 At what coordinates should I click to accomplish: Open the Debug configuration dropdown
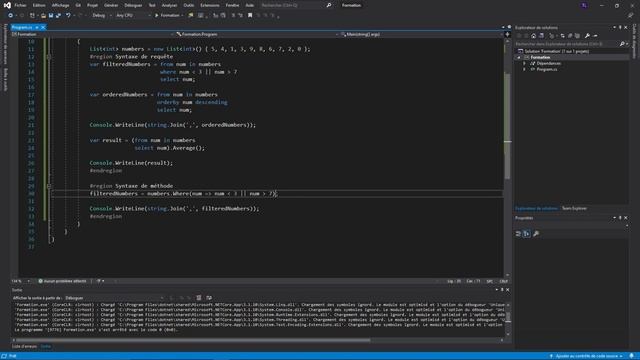102,16
